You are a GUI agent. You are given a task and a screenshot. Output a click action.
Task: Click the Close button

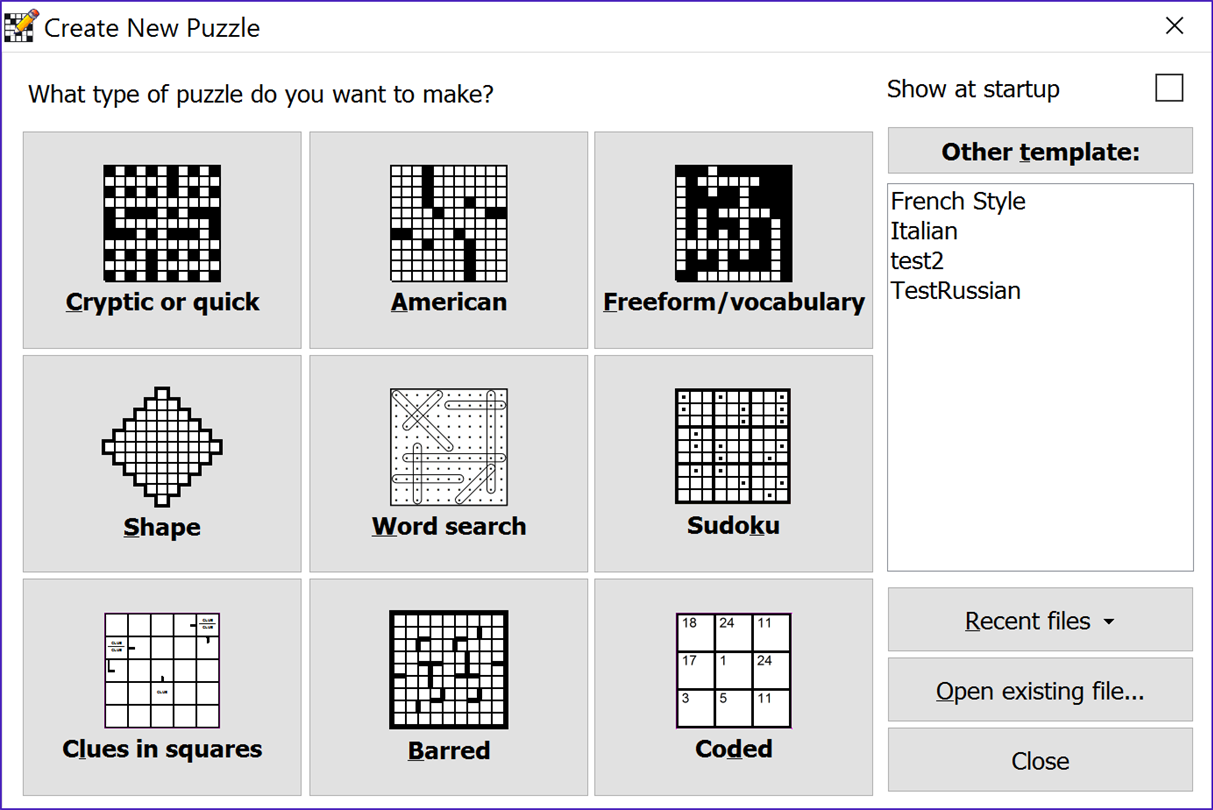[x=1040, y=760]
